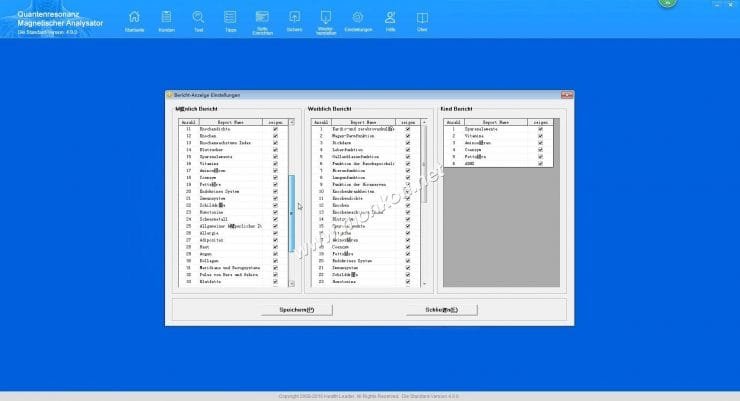
Task: Open the Startseite home icon
Action: tap(135, 21)
